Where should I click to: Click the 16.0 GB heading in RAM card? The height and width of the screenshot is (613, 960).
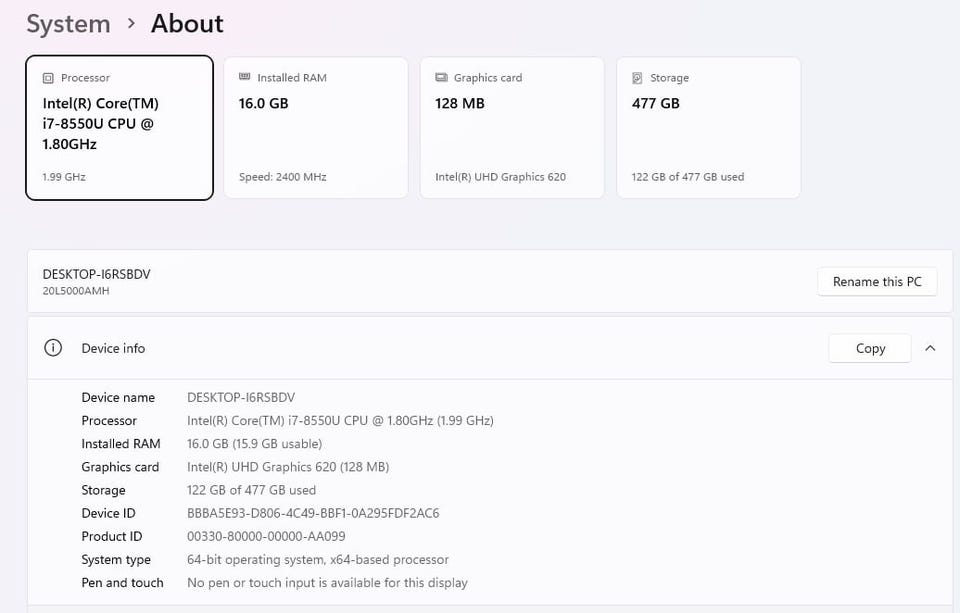264,103
